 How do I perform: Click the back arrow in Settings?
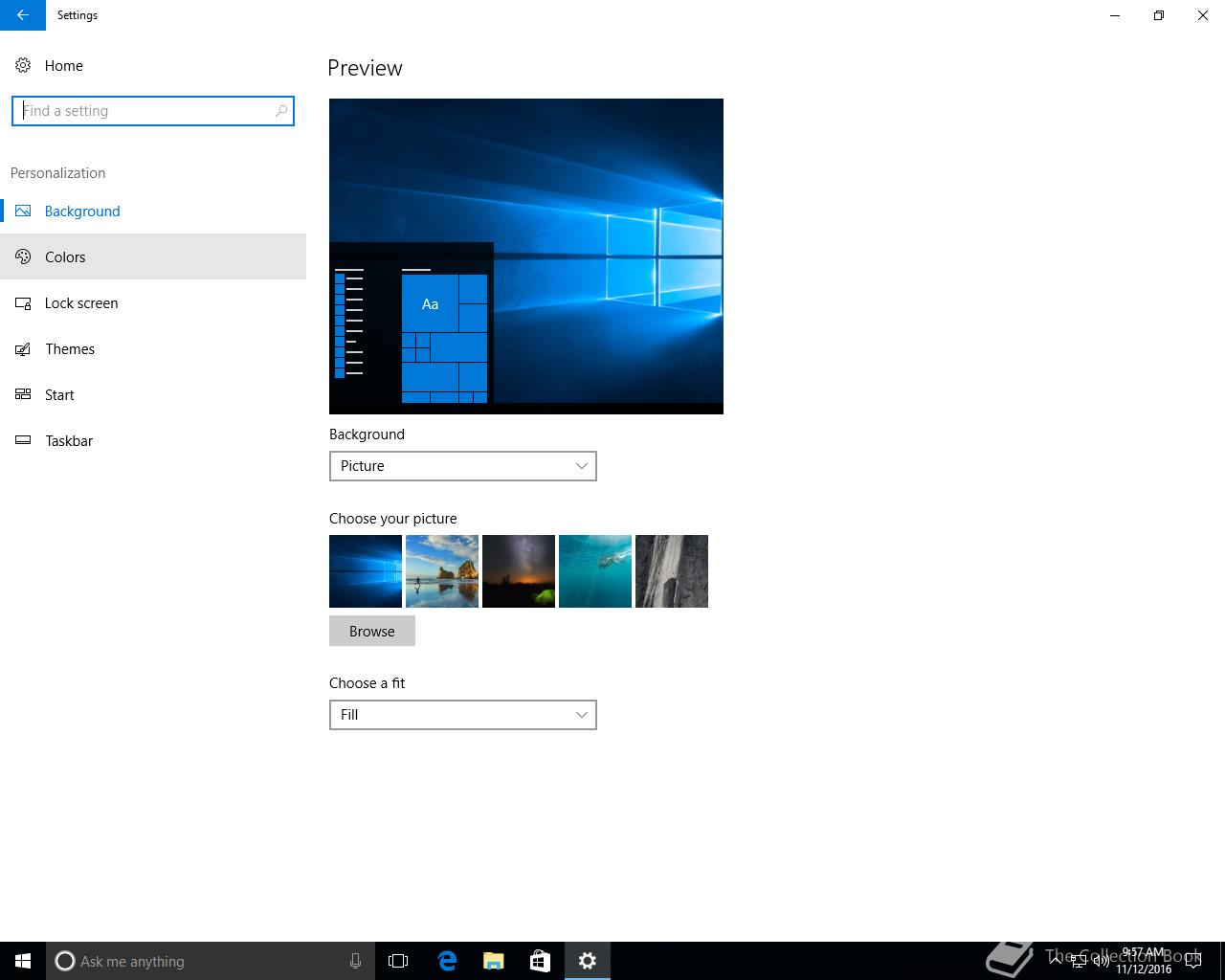22,15
